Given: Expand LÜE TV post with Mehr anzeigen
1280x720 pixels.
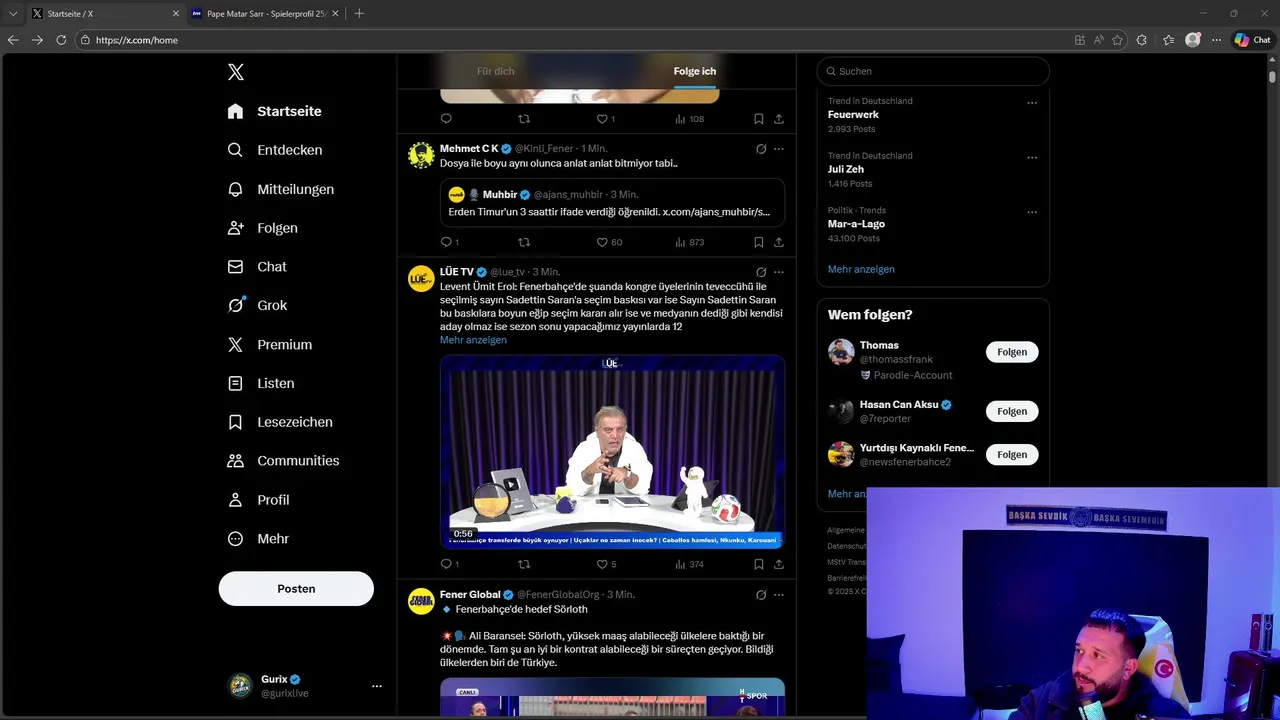Looking at the screenshot, I should click(473, 340).
